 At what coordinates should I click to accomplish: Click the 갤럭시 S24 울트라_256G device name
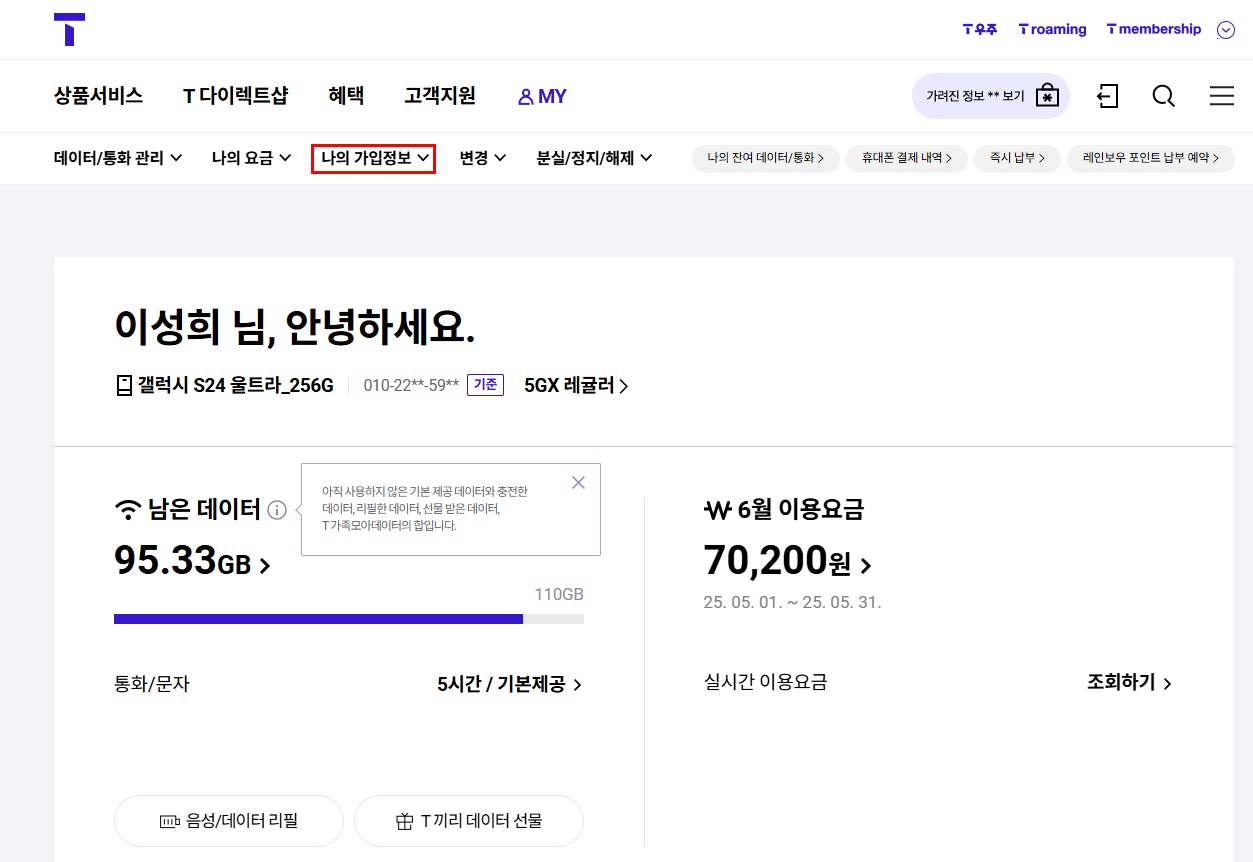tap(236, 385)
